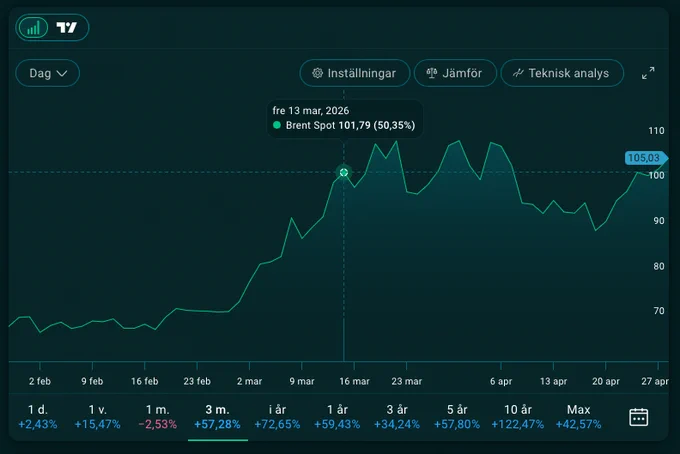This screenshot has height=454, width=680.
Task: Click the 2 mar axis date label
Action: click(249, 381)
